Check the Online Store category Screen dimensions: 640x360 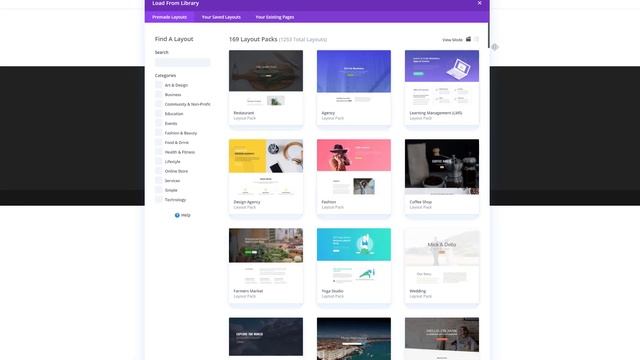(x=158, y=171)
